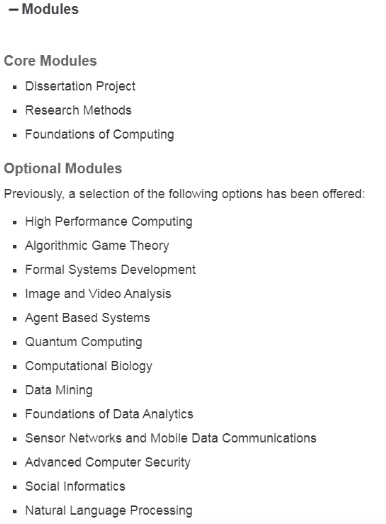Click the Data Mining item
This screenshot has width=386, height=524.
tap(59, 390)
